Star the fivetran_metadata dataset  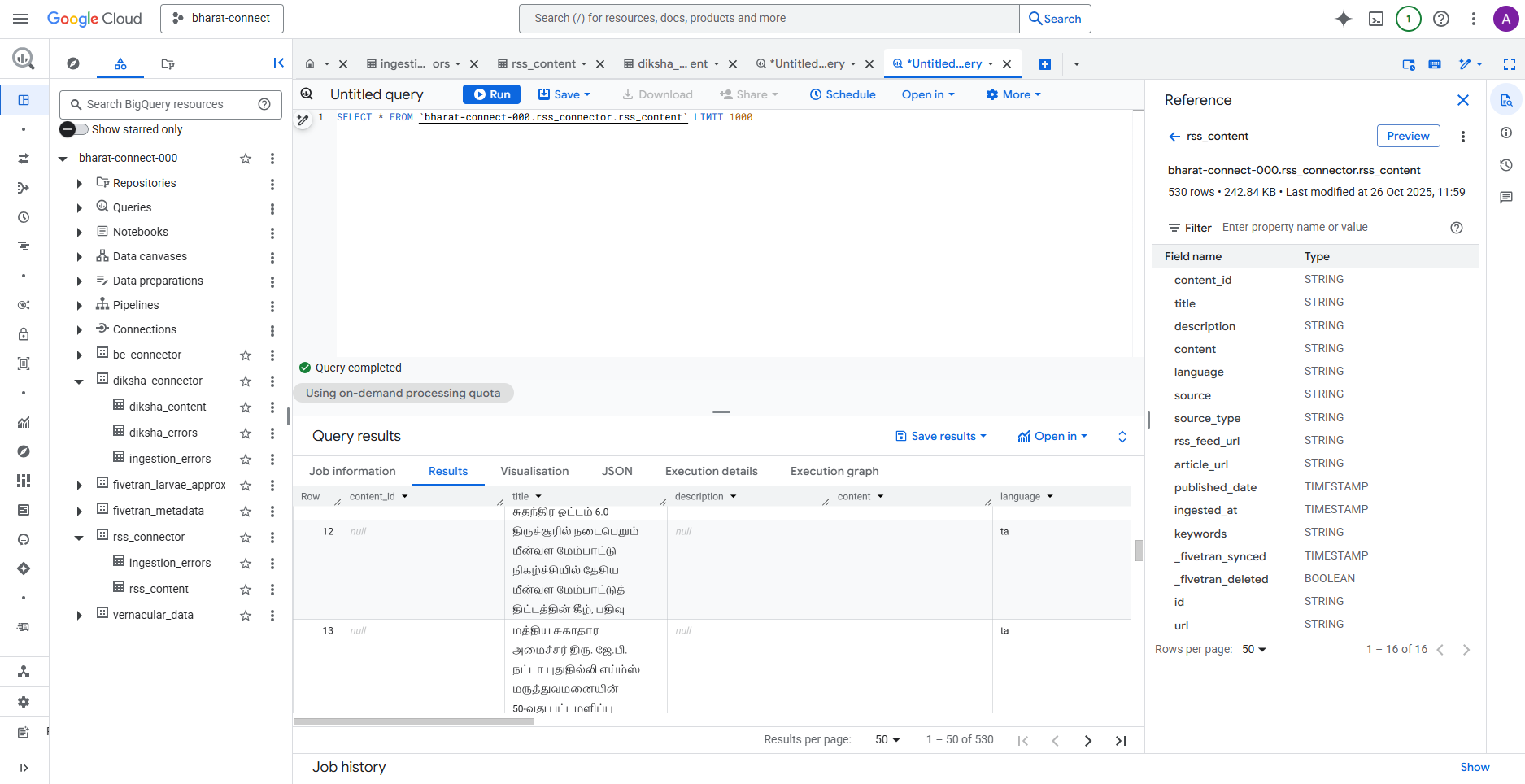tap(246, 512)
